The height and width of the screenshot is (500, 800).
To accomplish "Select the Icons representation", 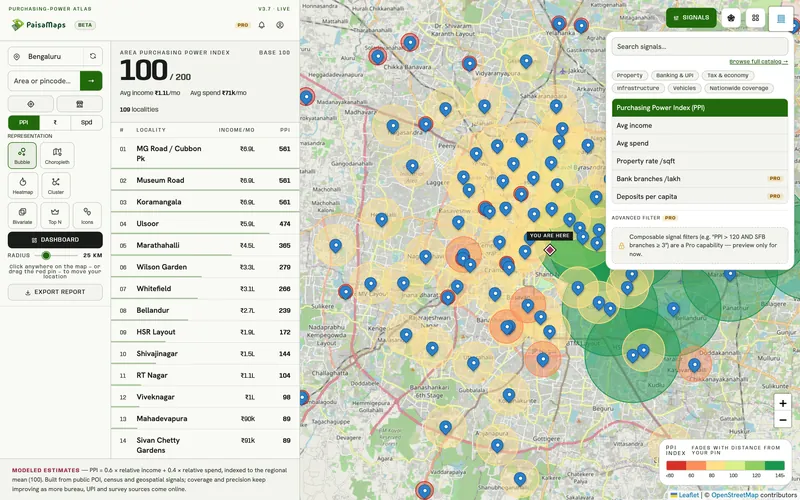I will click(x=87, y=215).
